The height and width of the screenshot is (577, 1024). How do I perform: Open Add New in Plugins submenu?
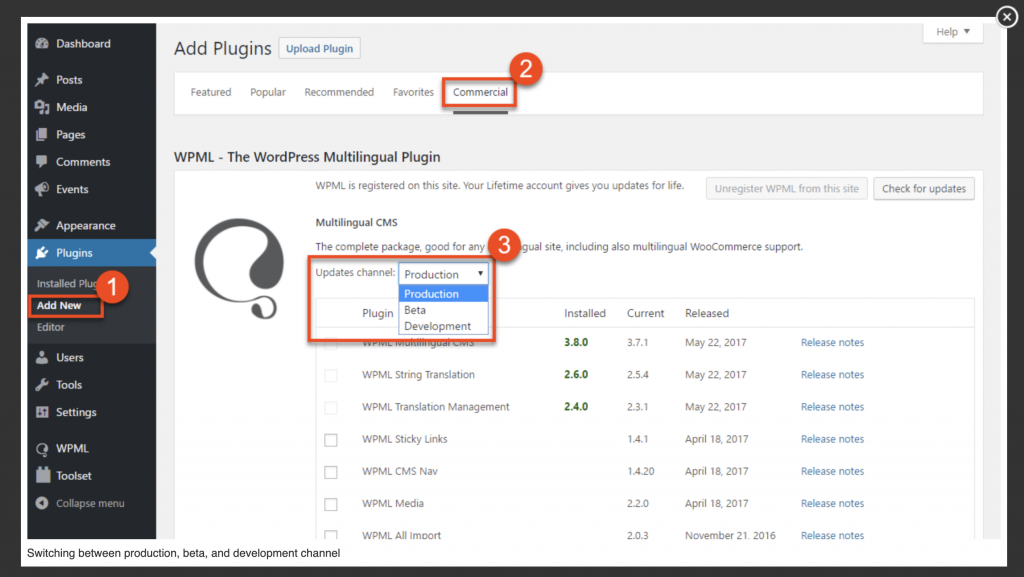tap(59, 305)
